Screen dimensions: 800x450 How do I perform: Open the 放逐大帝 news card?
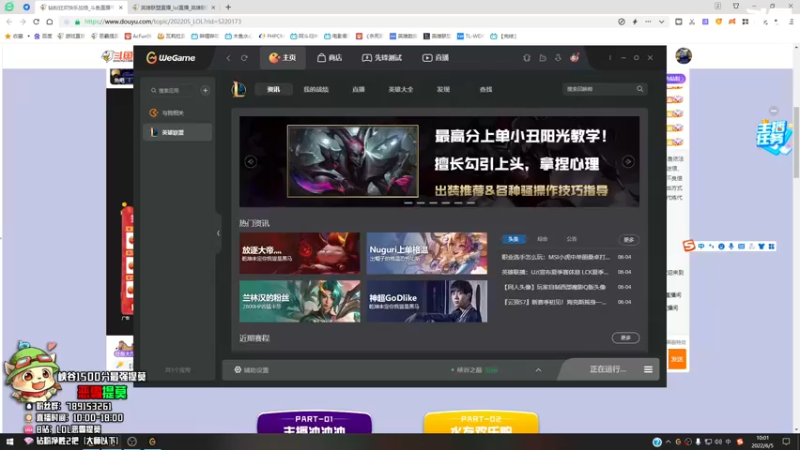pos(299,253)
